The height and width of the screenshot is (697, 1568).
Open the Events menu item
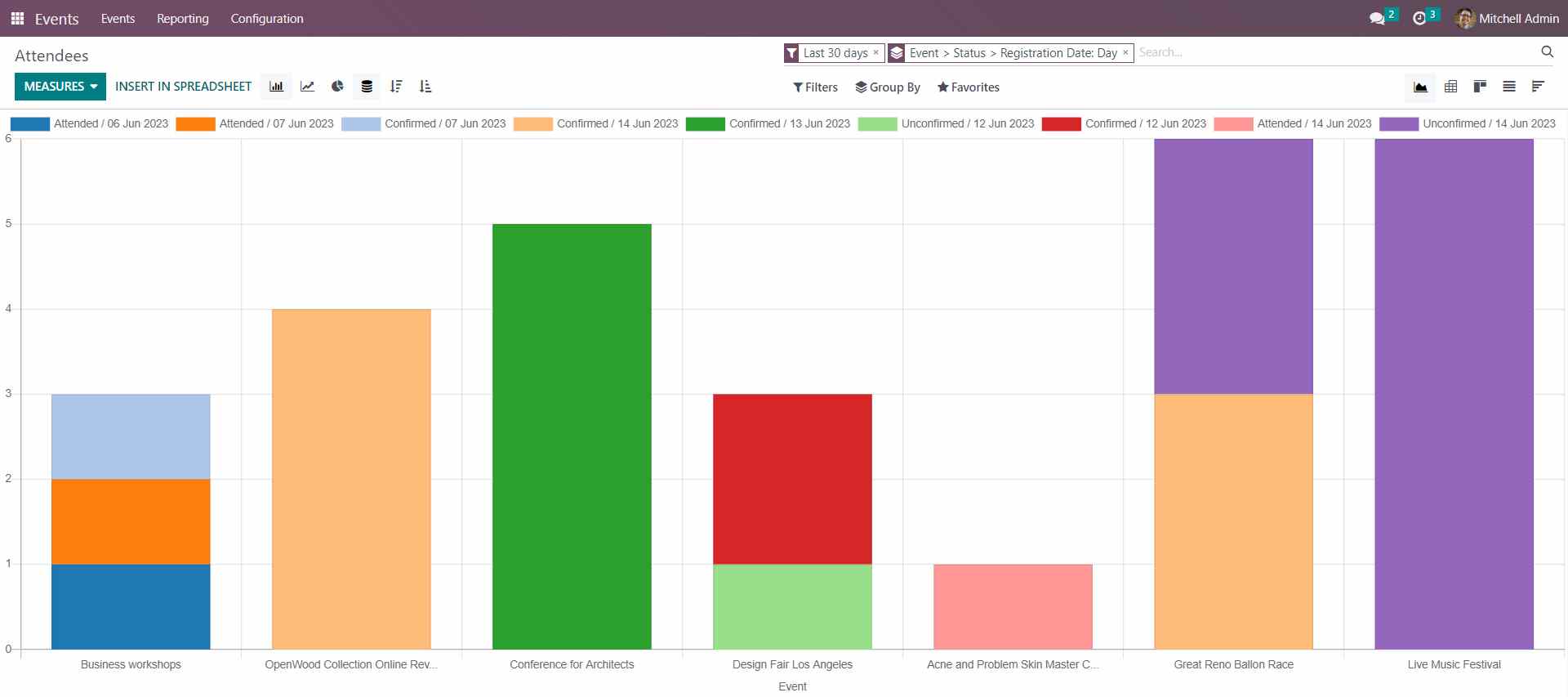[118, 18]
